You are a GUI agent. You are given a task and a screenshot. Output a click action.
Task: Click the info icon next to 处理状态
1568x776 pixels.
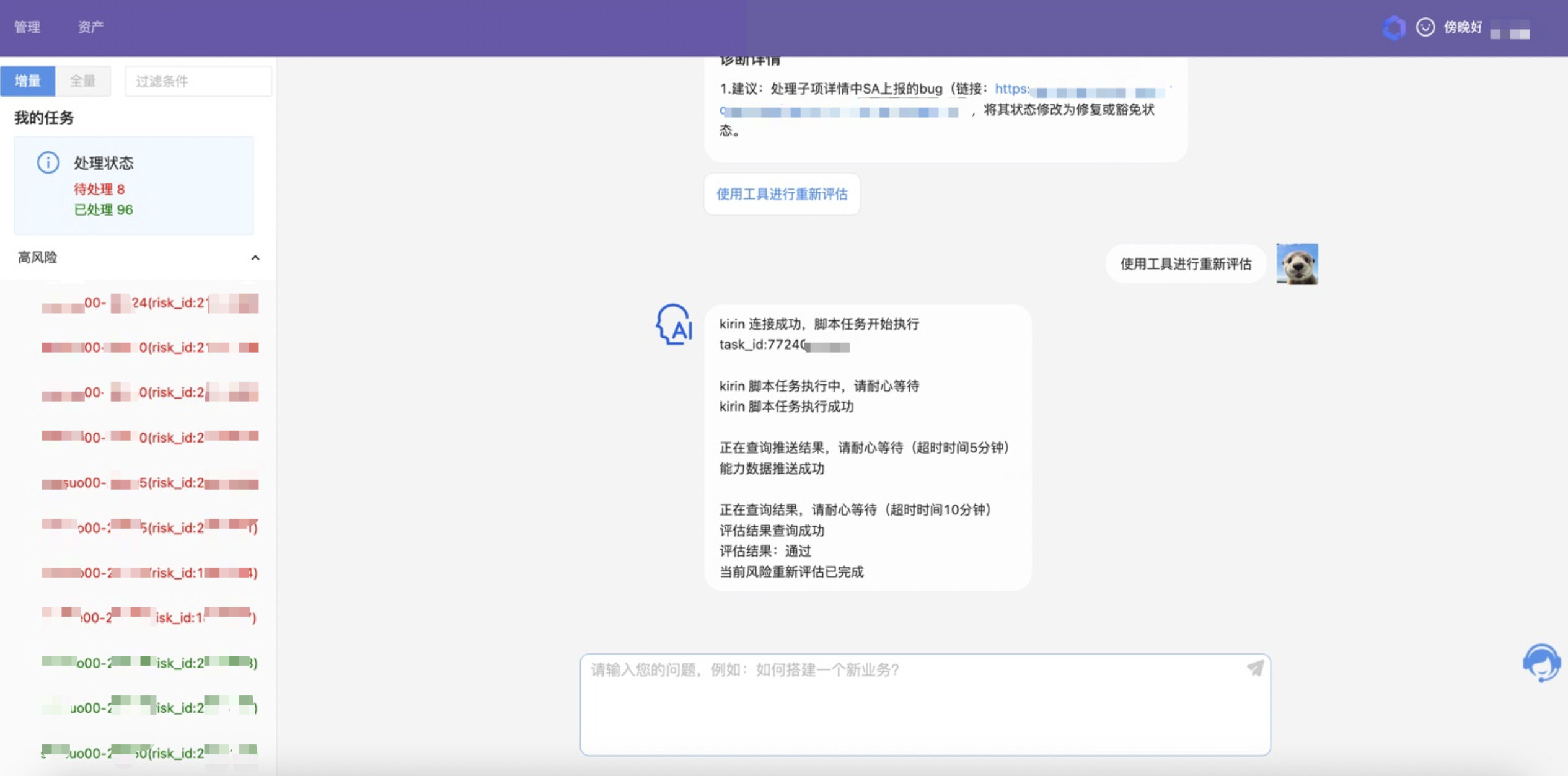47,162
